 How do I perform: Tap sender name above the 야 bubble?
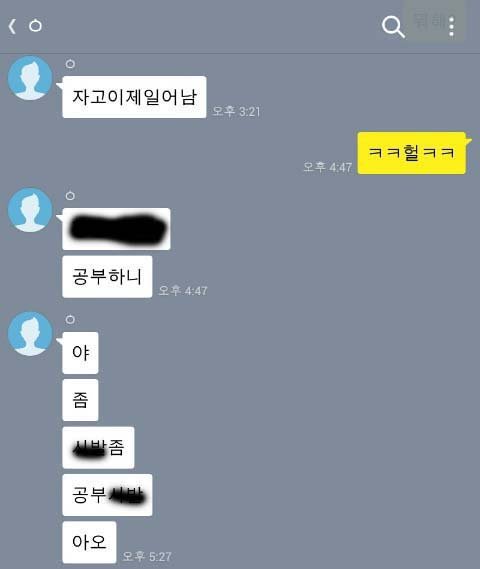pos(70,320)
